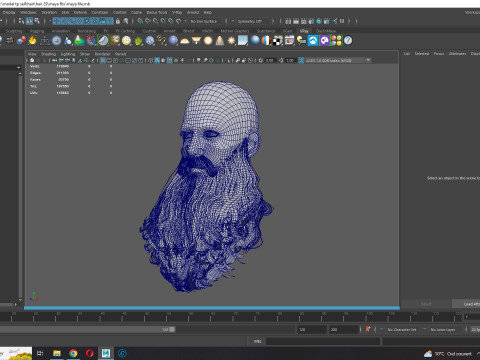Open the No Anim Layer dropdown

(x=443, y=330)
